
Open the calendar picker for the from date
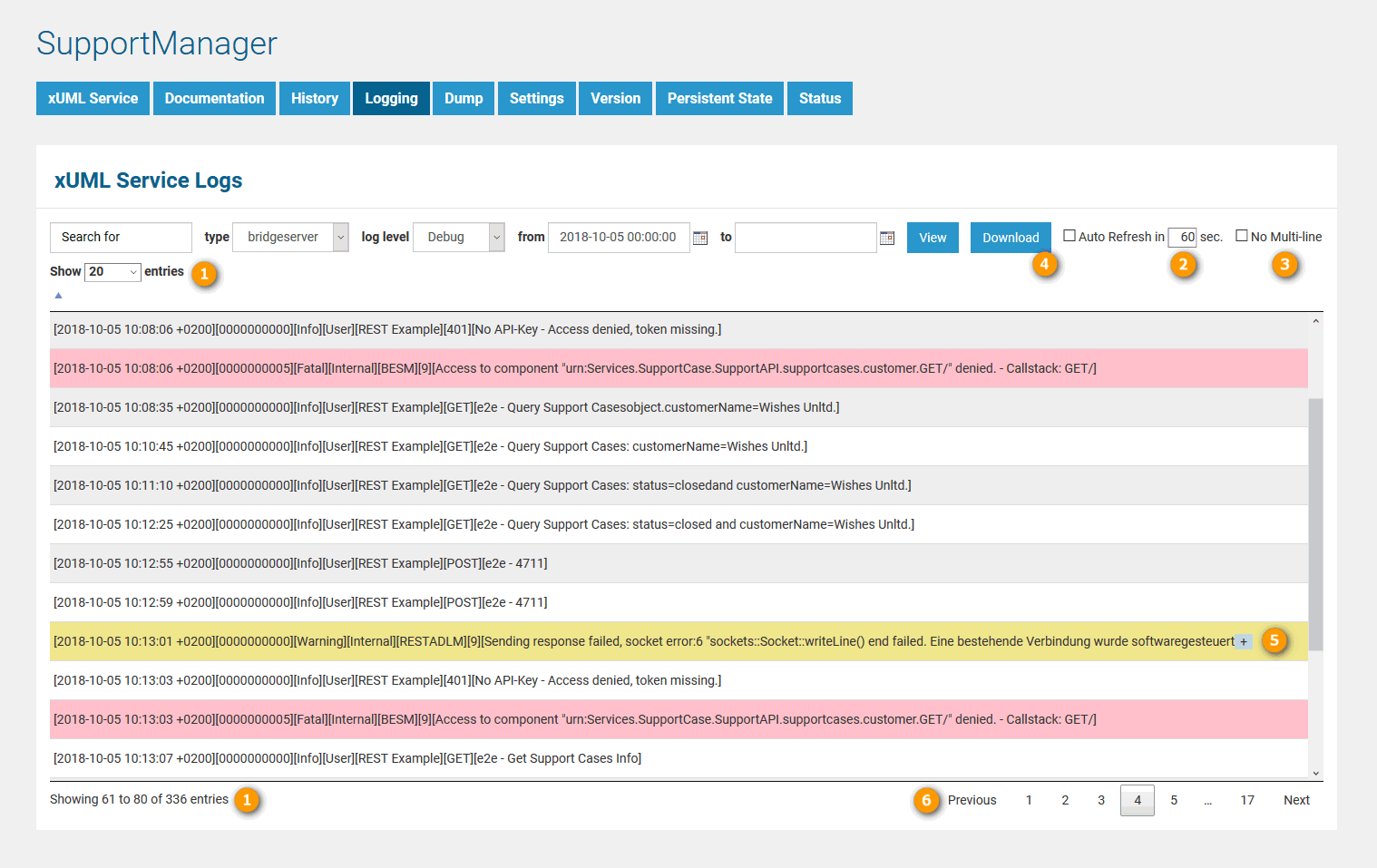pyautogui.click(x=699, y=237)
